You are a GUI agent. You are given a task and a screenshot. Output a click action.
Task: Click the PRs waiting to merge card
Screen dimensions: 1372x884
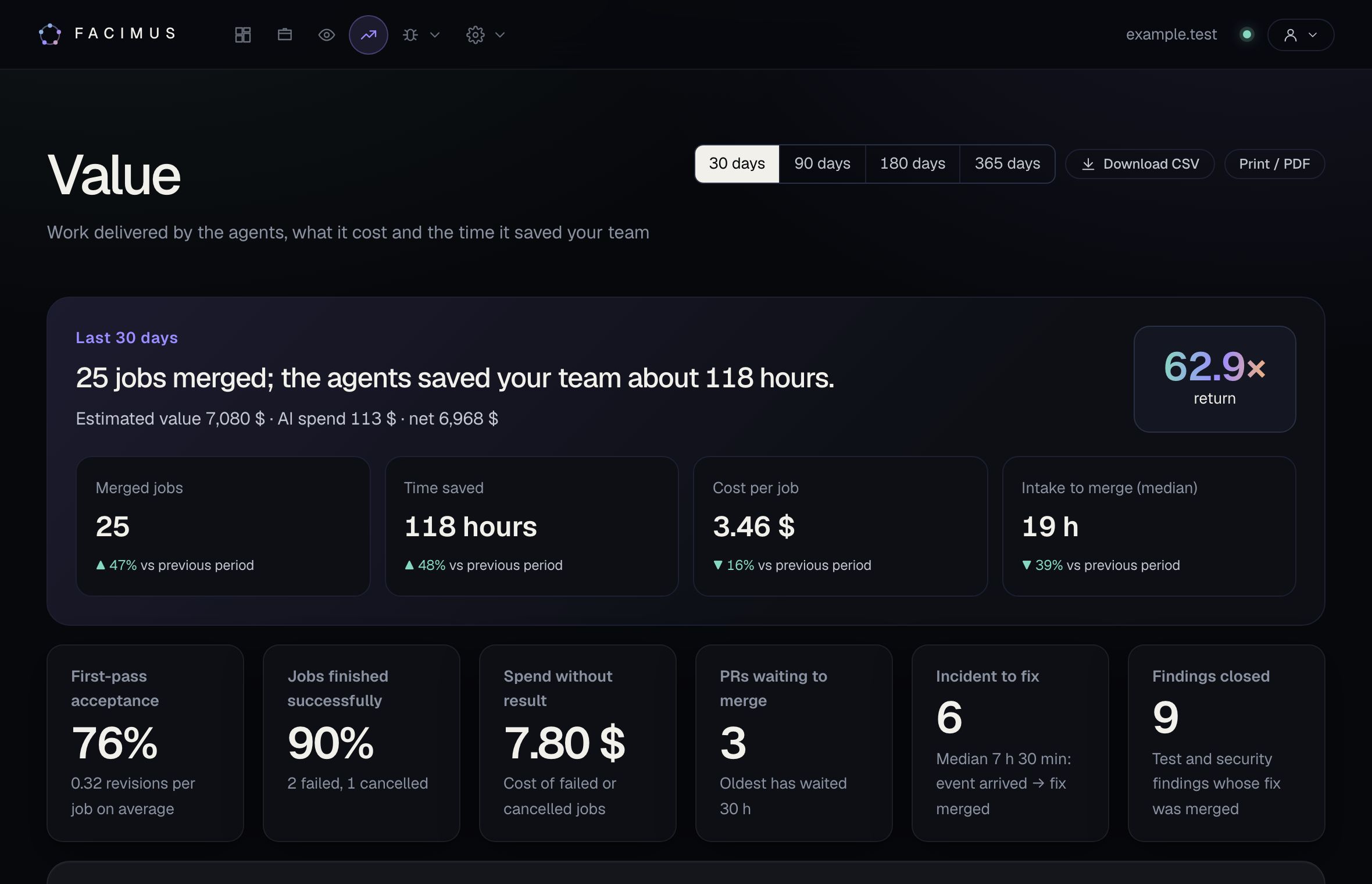pyautogui.click(x=794, y=743)
